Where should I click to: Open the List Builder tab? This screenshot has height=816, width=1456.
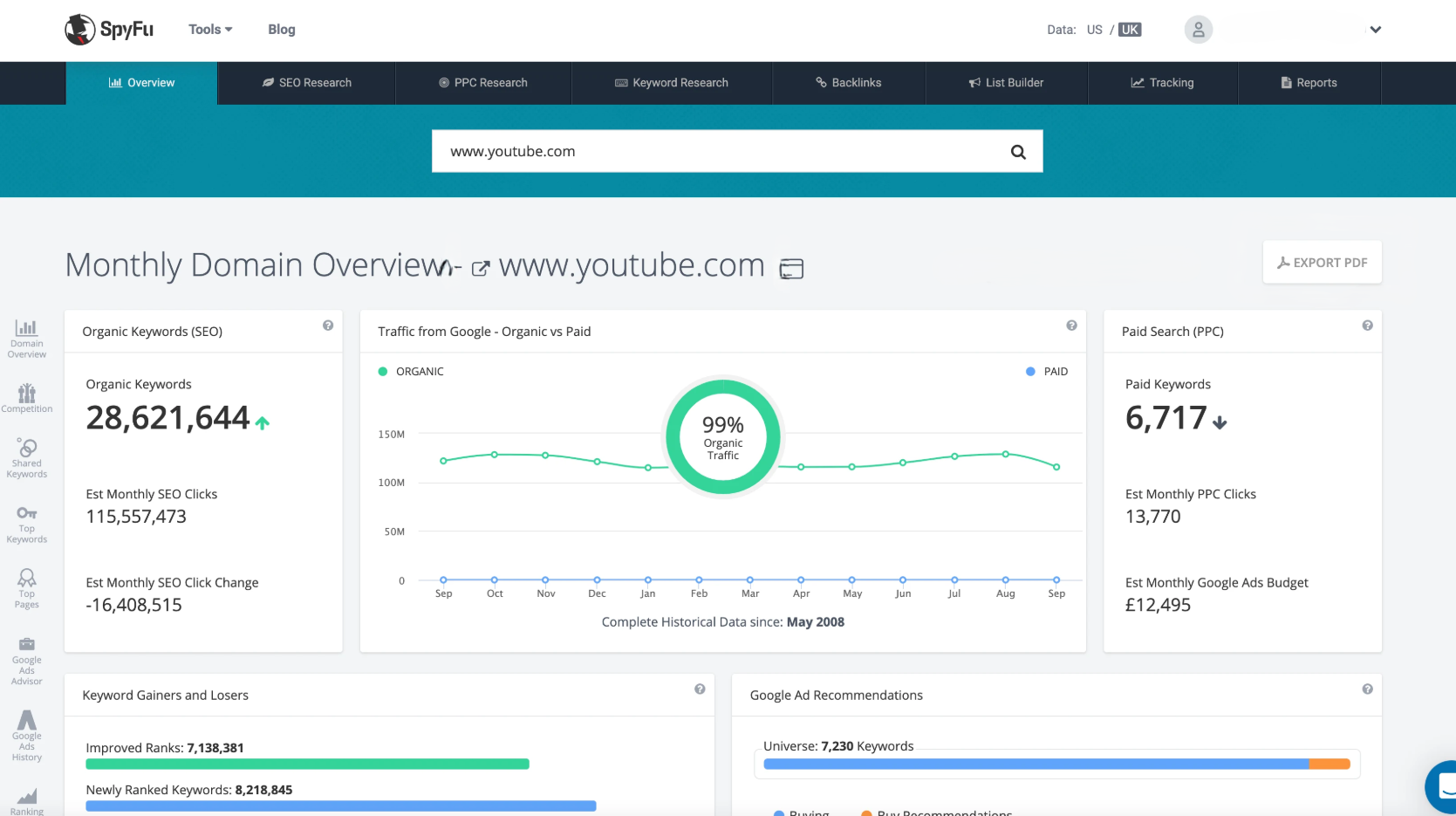point(1006,83)
